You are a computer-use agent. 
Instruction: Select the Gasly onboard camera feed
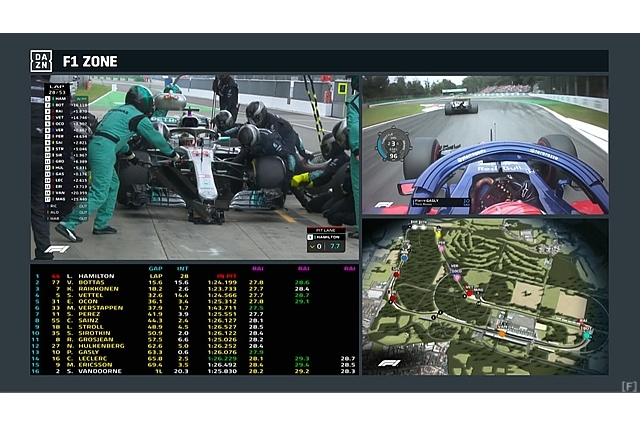(x=485, y=145)
